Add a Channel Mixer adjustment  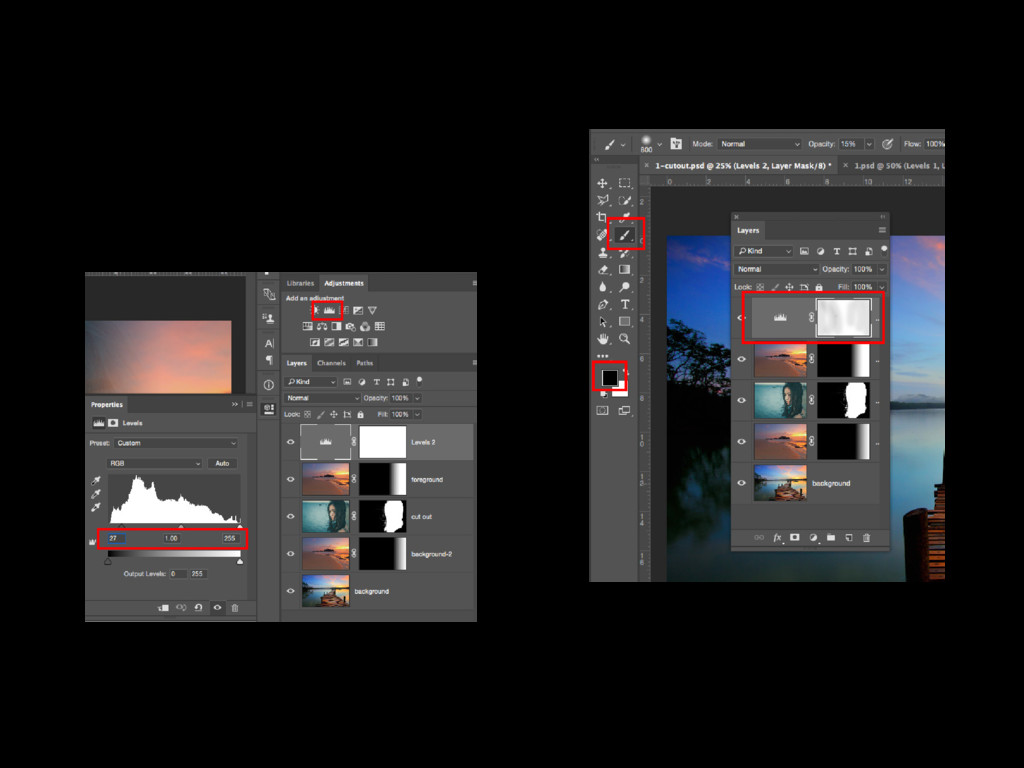coord(365,327)
